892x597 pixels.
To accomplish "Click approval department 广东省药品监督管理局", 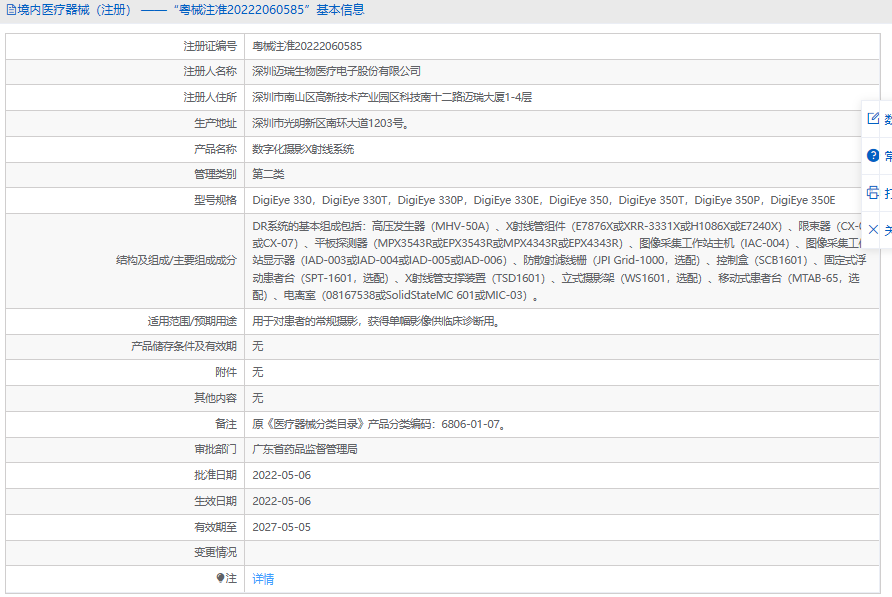I will 305,449.
